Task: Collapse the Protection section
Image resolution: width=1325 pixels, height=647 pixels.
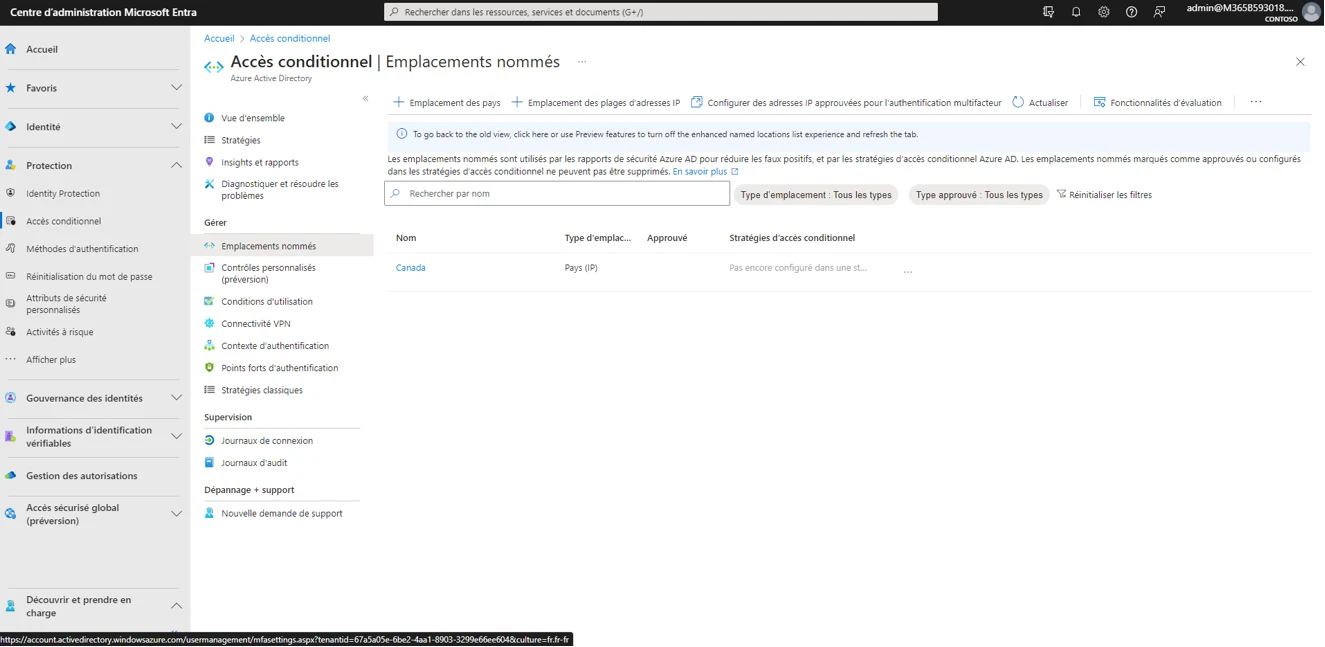Action: pos(176,166)
